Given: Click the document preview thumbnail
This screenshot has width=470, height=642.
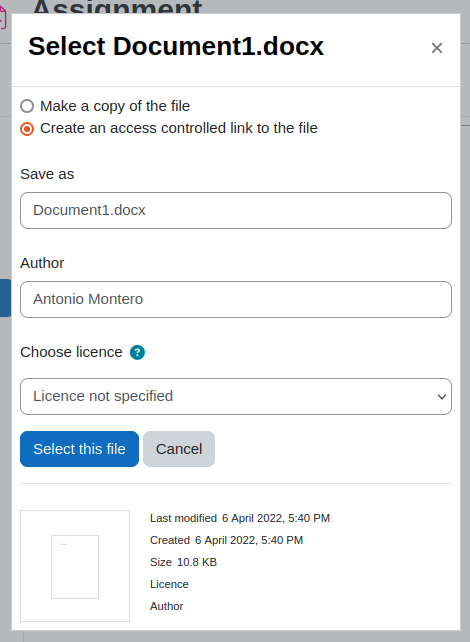Looking at the screenshot, I should tap(75, 566).
